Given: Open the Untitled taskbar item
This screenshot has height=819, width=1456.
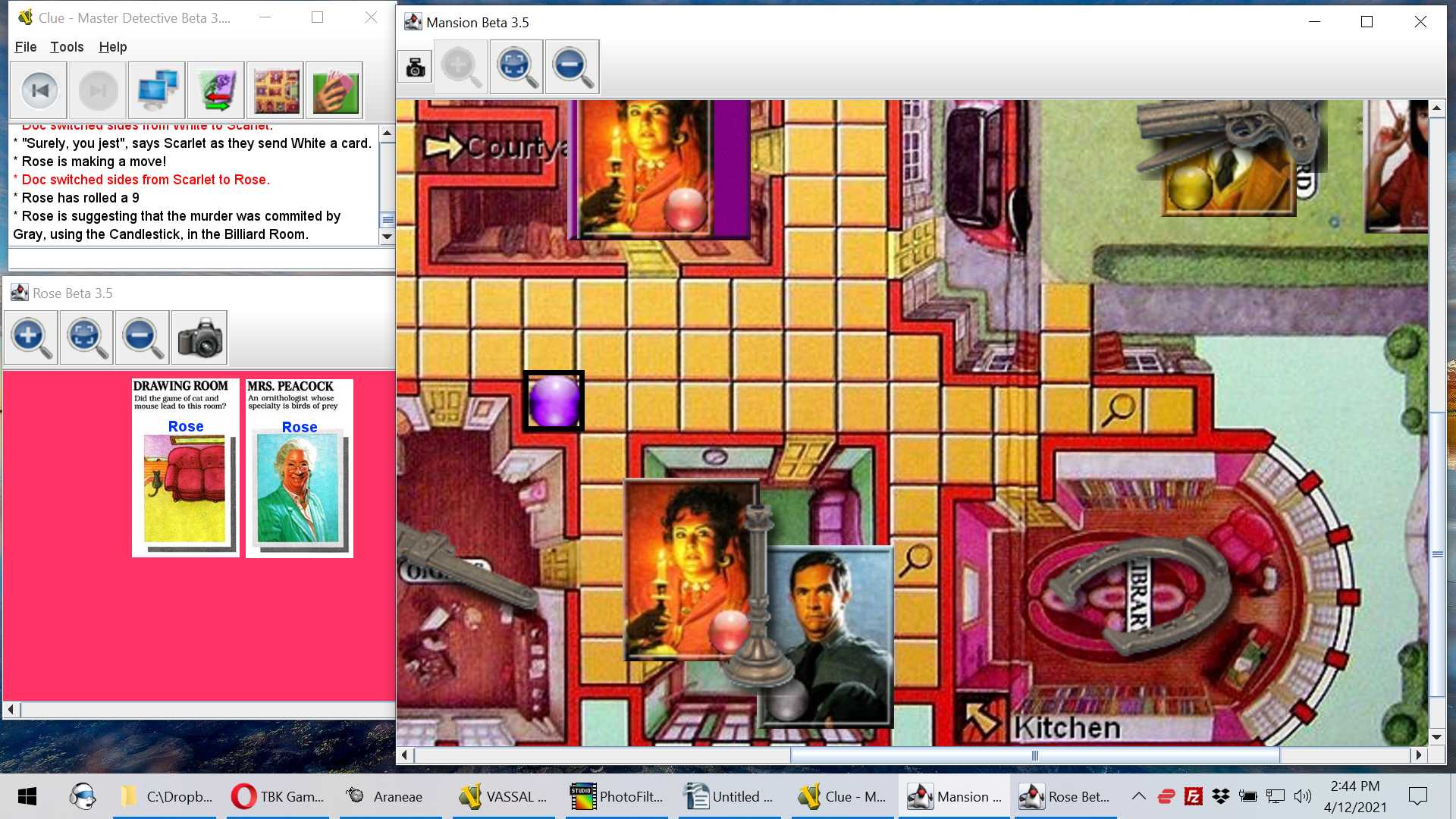Looking at the screenshot, I should (x=730, y=796).
